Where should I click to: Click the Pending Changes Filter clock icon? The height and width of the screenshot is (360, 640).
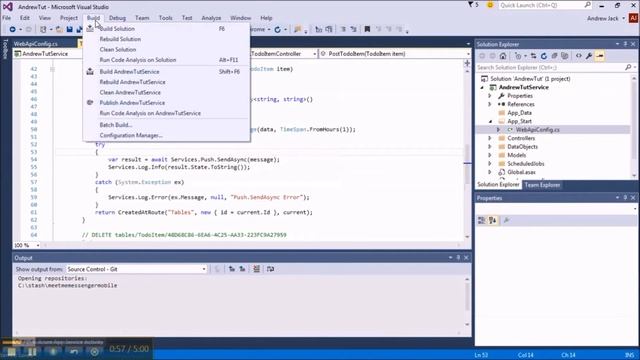[x=518, y=56]
